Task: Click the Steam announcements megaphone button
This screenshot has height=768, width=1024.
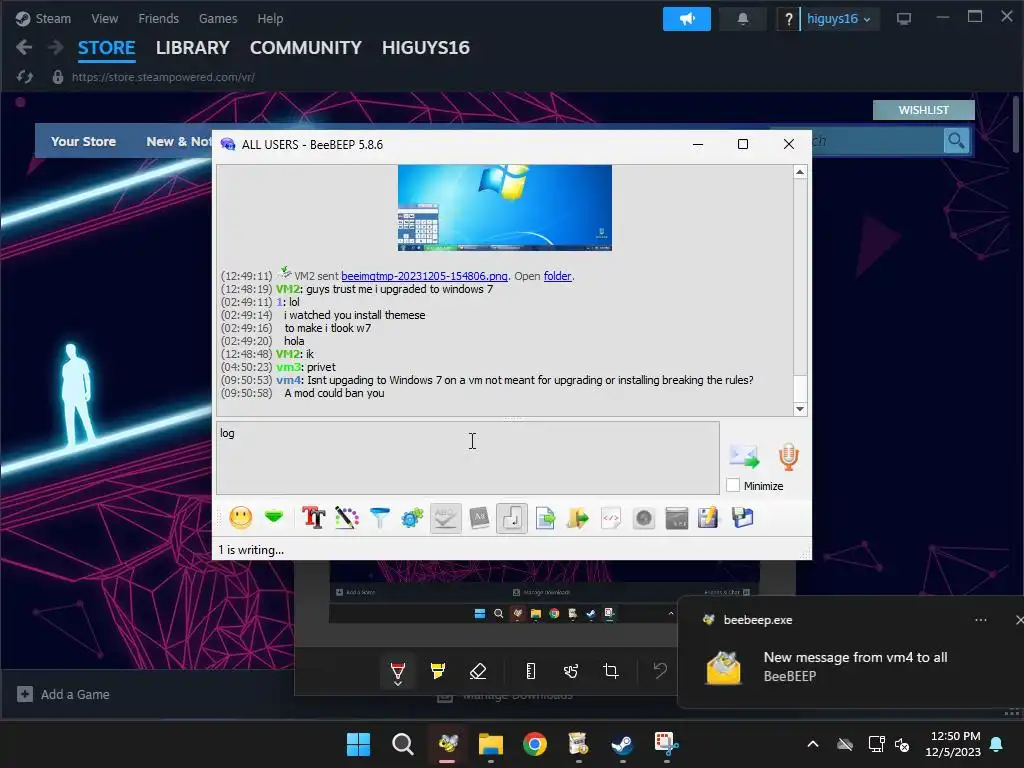Action: pos(686,19)
